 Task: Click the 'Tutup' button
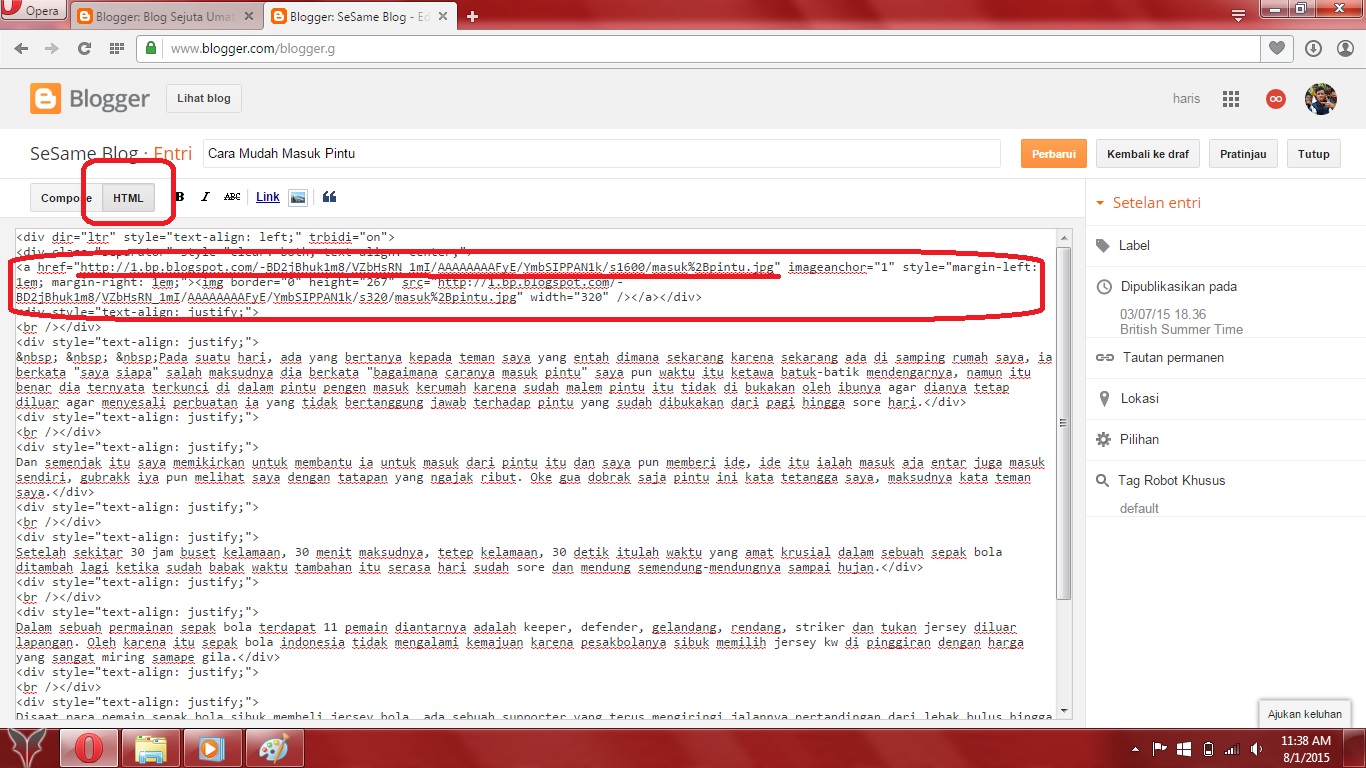point(1314,154)
